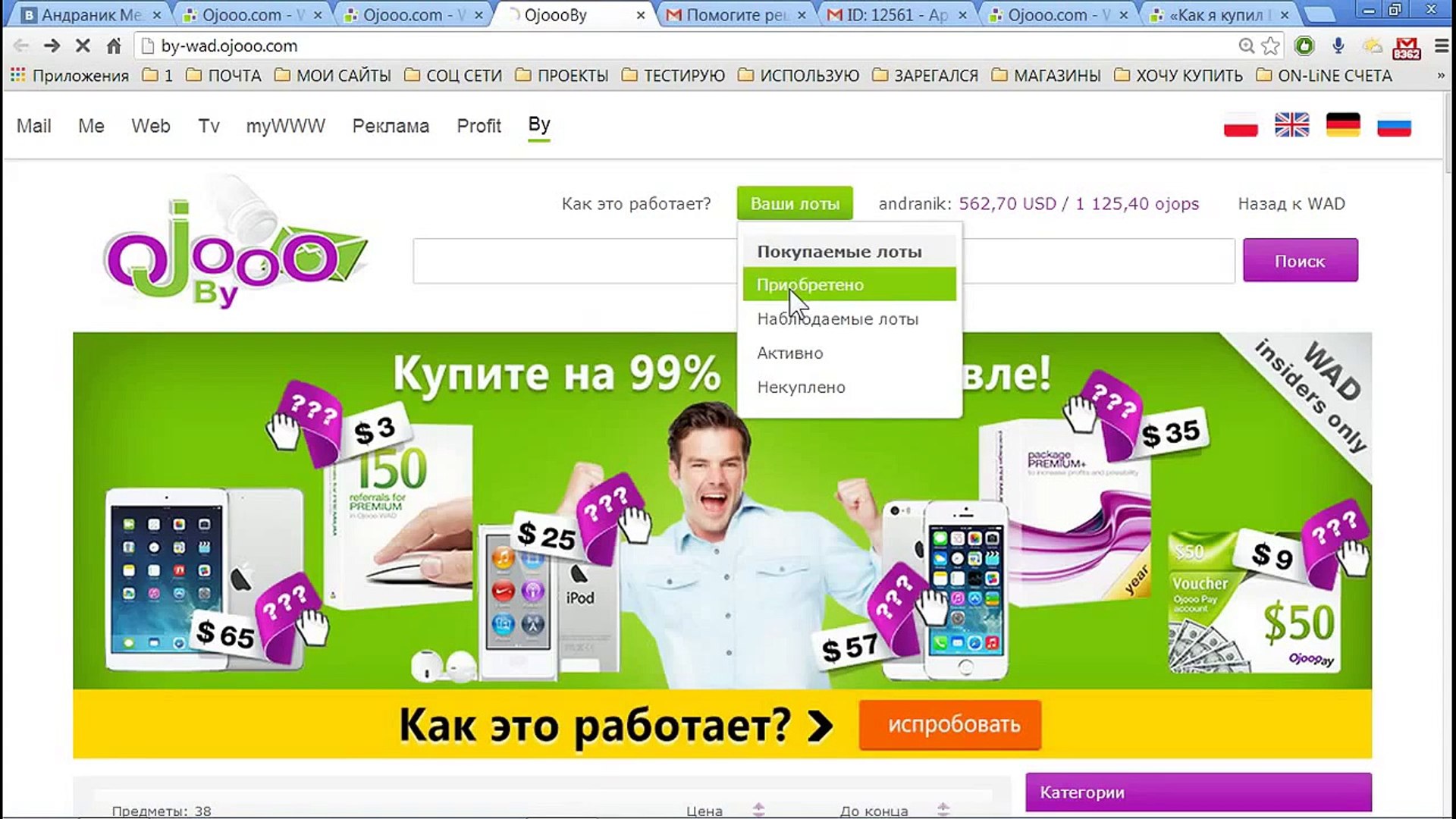Close the OjoooBy browser tab

(641, 14)
